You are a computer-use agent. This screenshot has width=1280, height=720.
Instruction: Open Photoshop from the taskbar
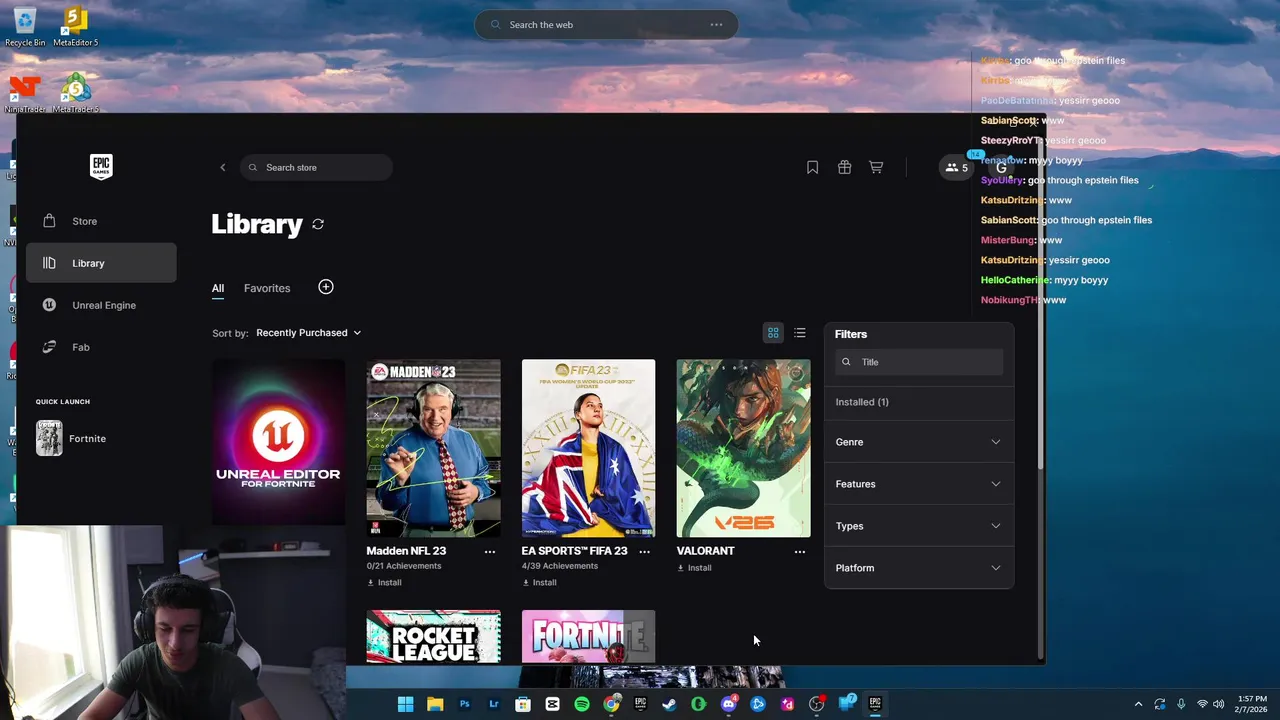point(464,704)
